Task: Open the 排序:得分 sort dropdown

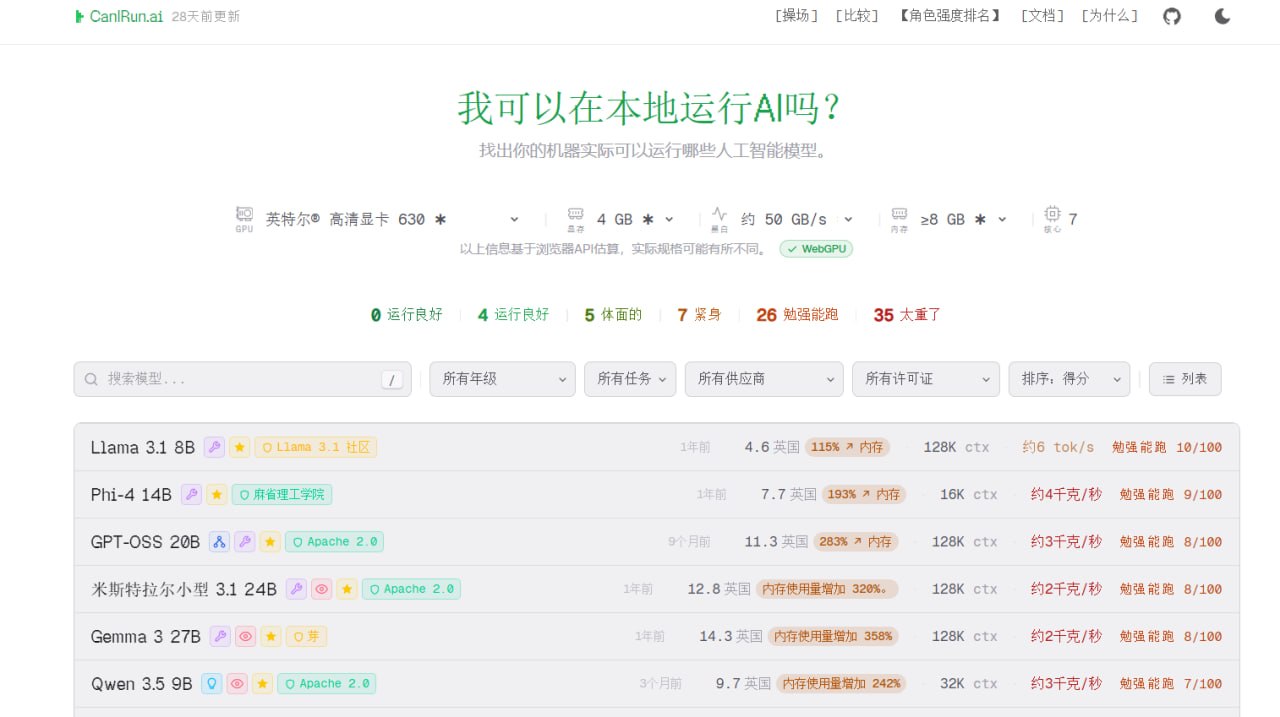Action: [x=1069, y=379]
